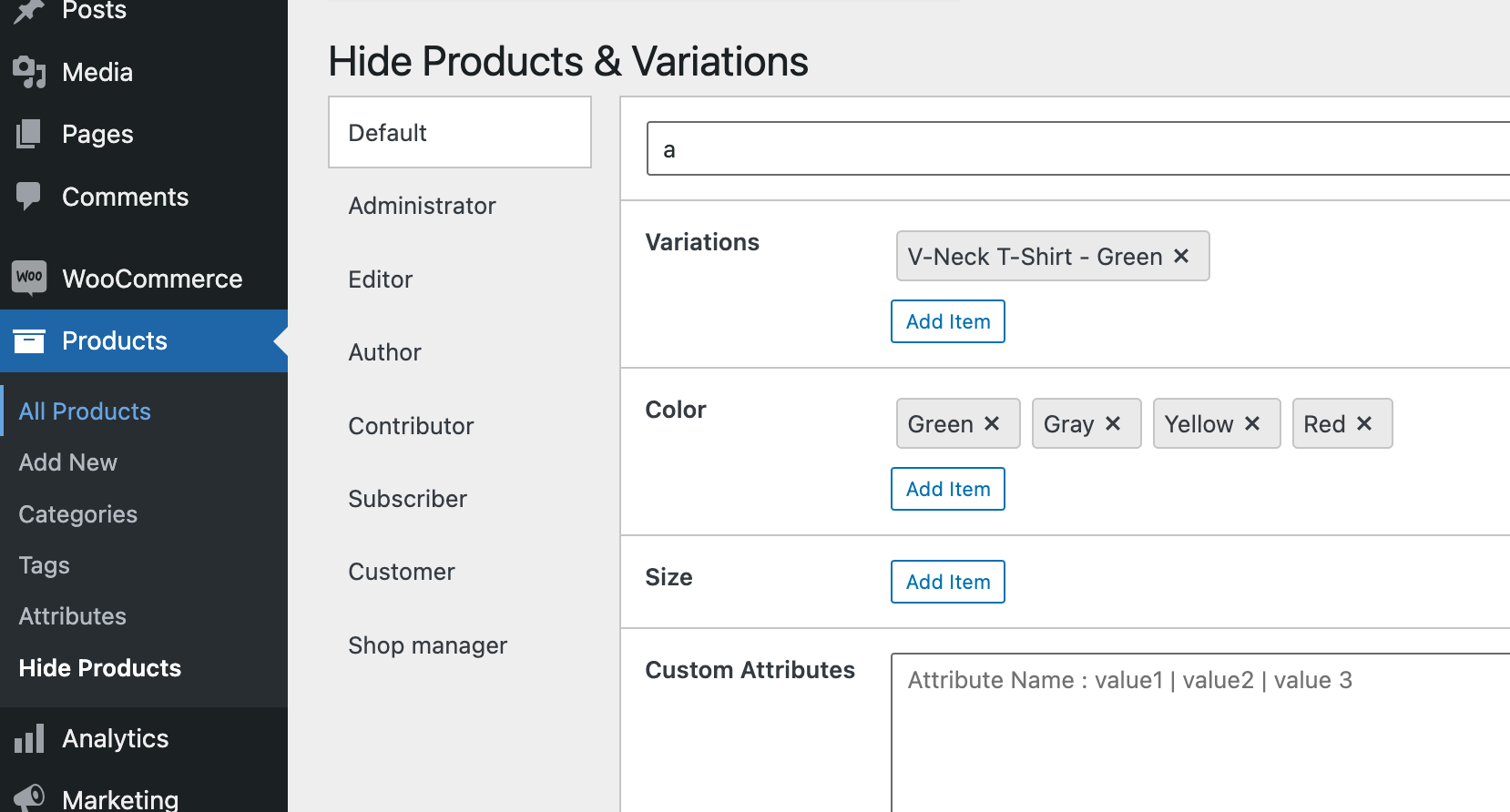
Task: Click the Media icon in sidebar
Action: (x=29, y=72)
